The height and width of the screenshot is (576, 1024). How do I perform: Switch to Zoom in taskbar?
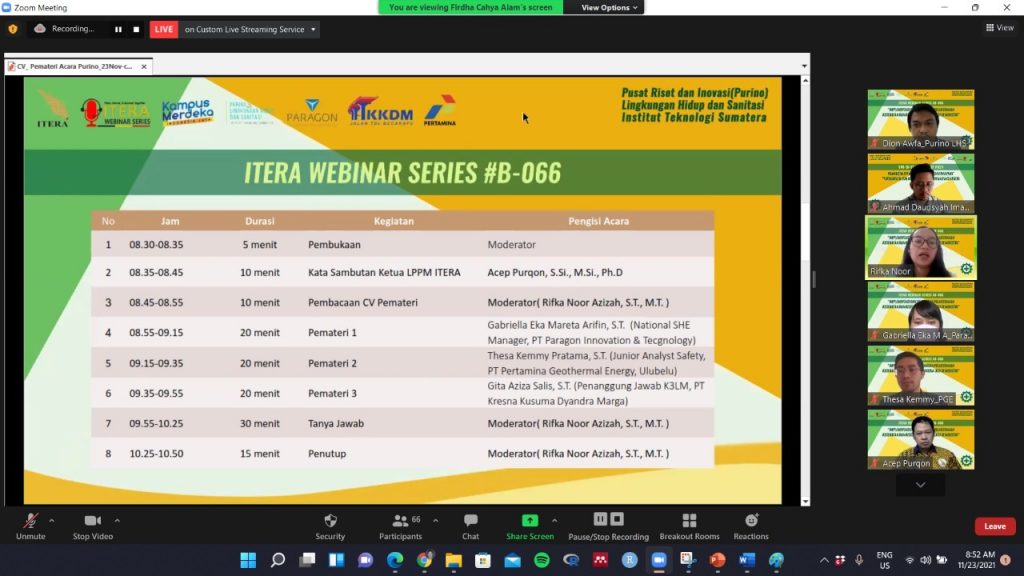[659, 560]
